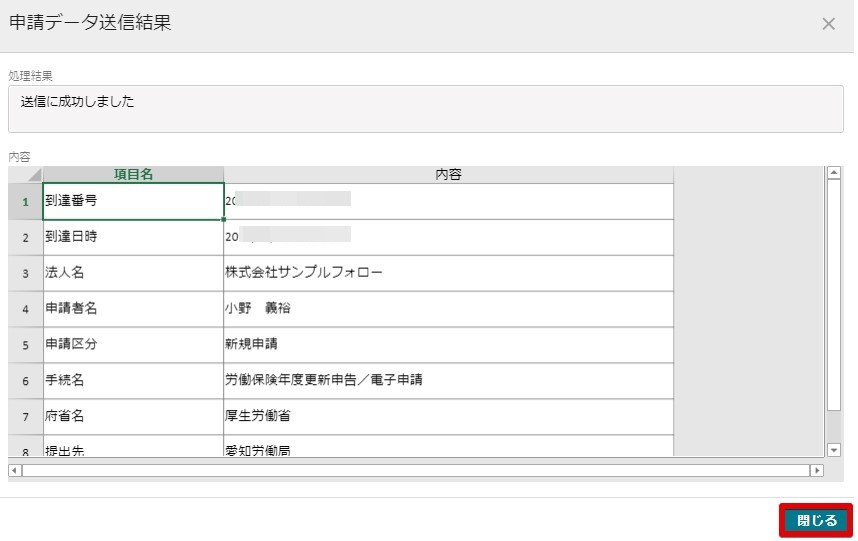
Task: Click the 厚生労働省 cell
Action: tap(449, 417)
